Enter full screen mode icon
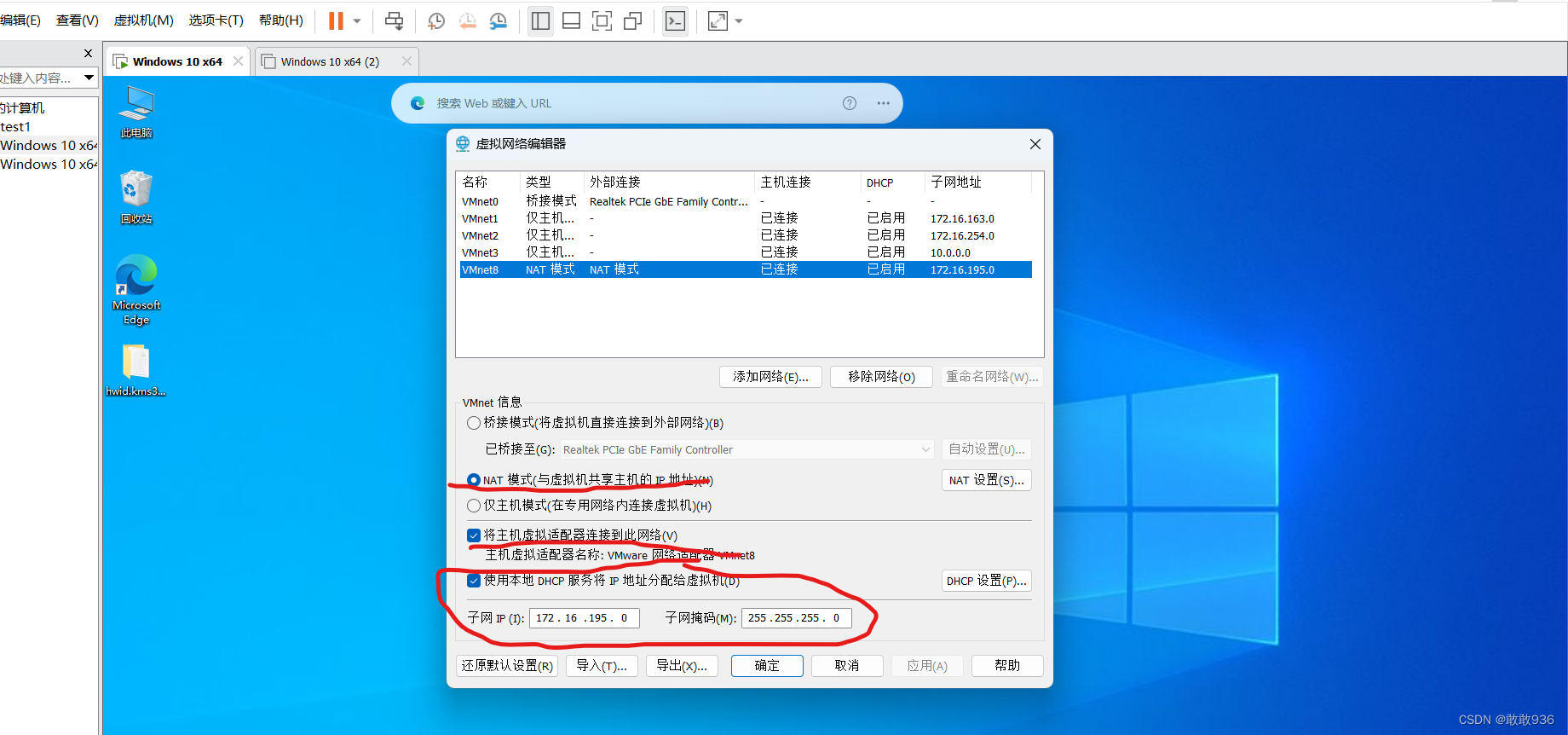This screenshot has width=1568, height=735. coord(602,20)
